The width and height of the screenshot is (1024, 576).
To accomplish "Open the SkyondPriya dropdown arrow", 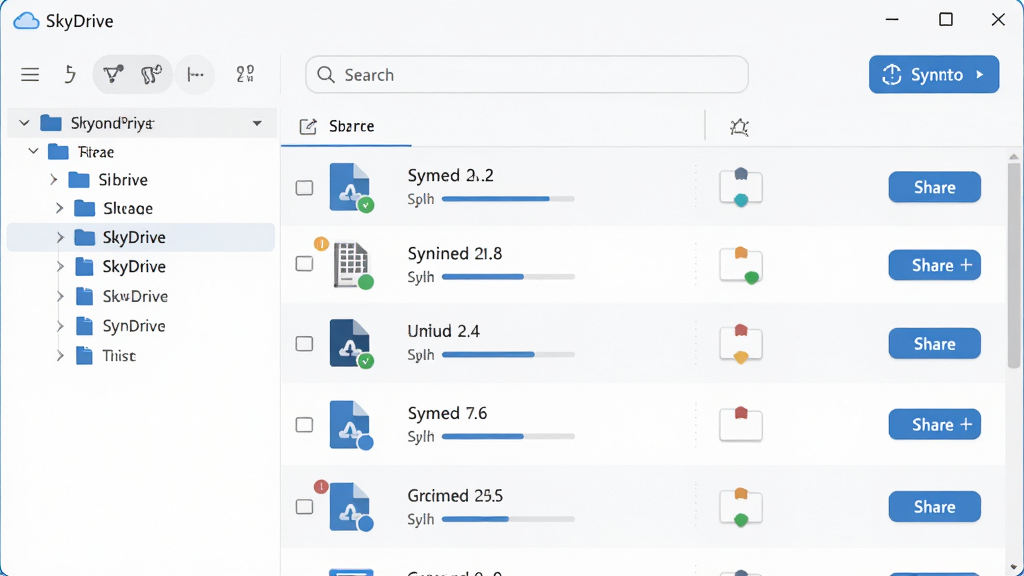I will pos(257,123).
